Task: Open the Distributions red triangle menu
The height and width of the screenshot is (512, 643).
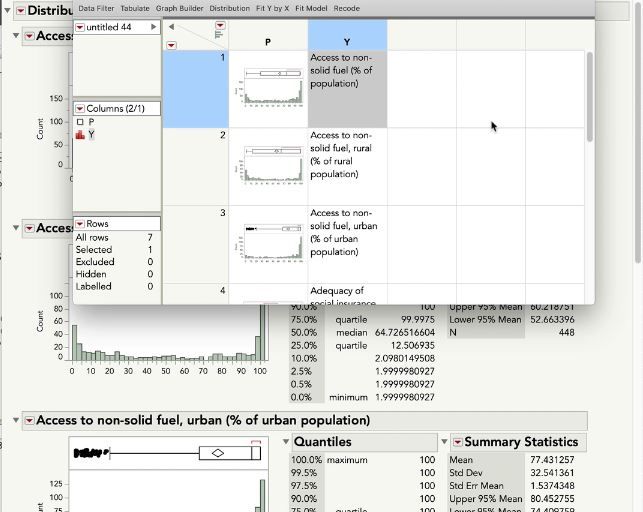Action: [x=21, y=11]
